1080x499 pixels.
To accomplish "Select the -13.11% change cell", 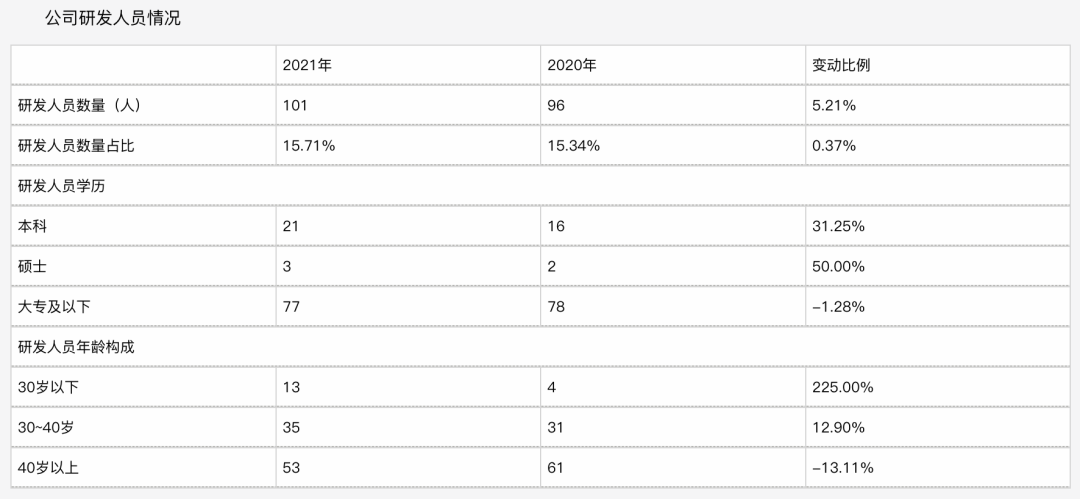I will click(x=842, y=467).
